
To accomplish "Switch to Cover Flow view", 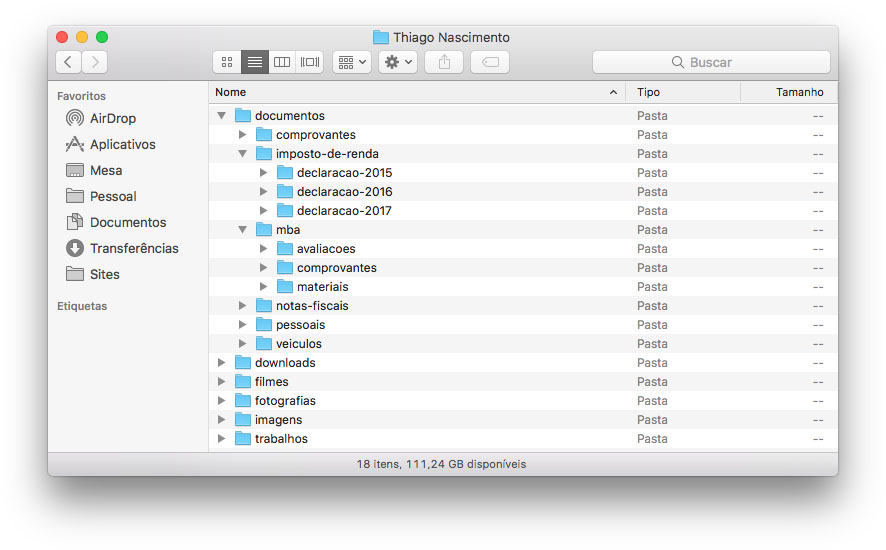I will coord(310,62).
